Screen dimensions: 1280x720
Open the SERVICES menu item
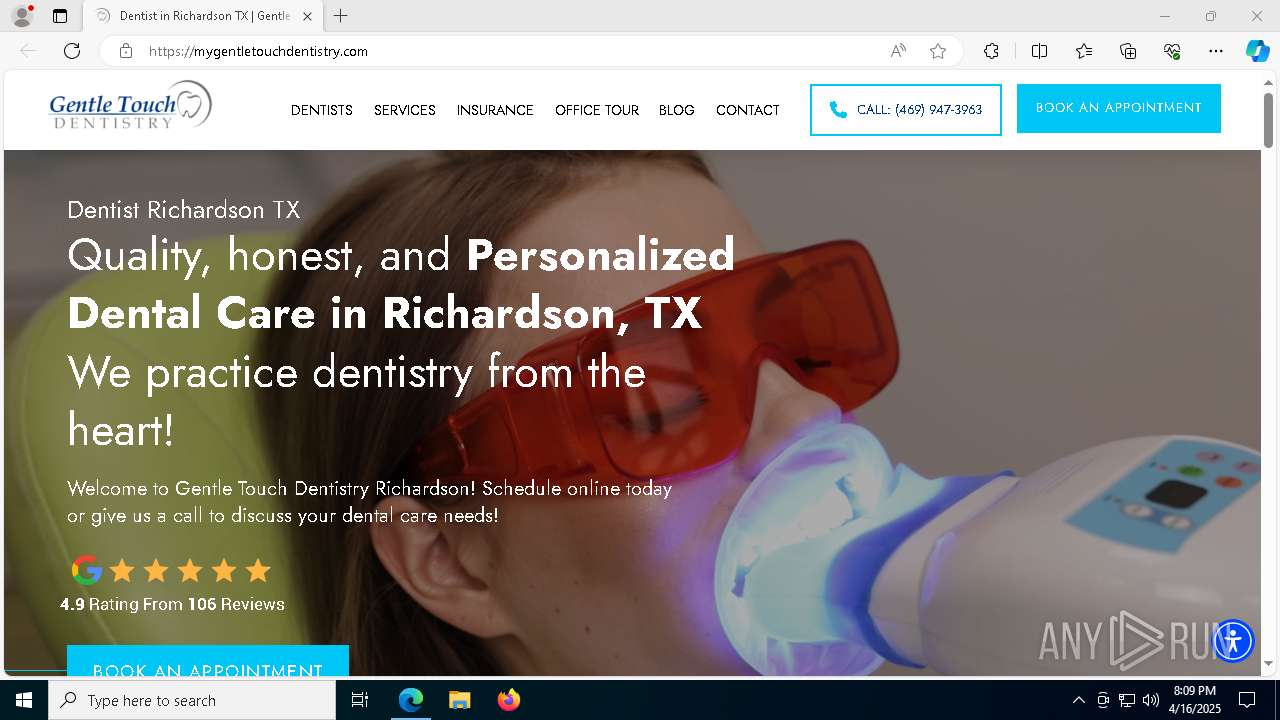click(x=405, y=110)
